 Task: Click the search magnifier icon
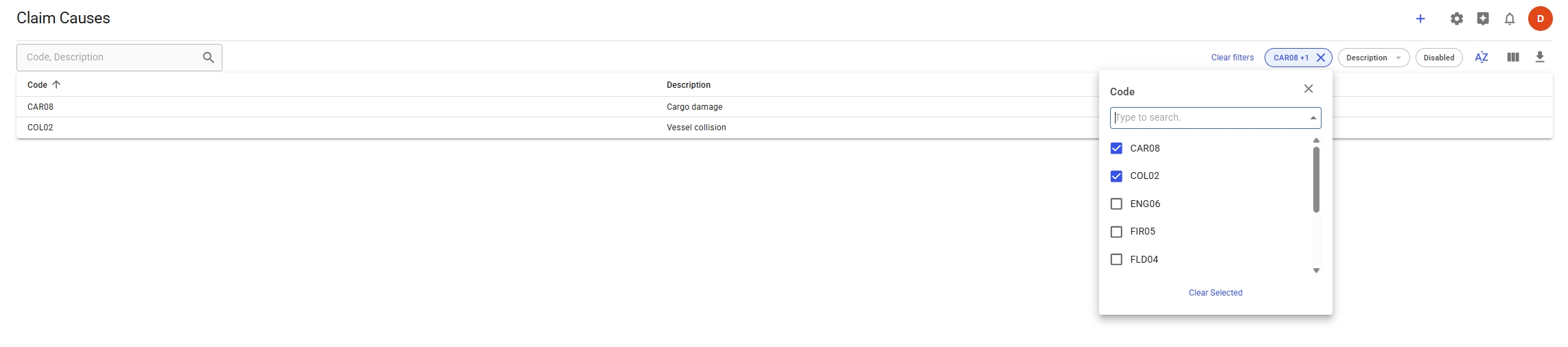(209, 58)
